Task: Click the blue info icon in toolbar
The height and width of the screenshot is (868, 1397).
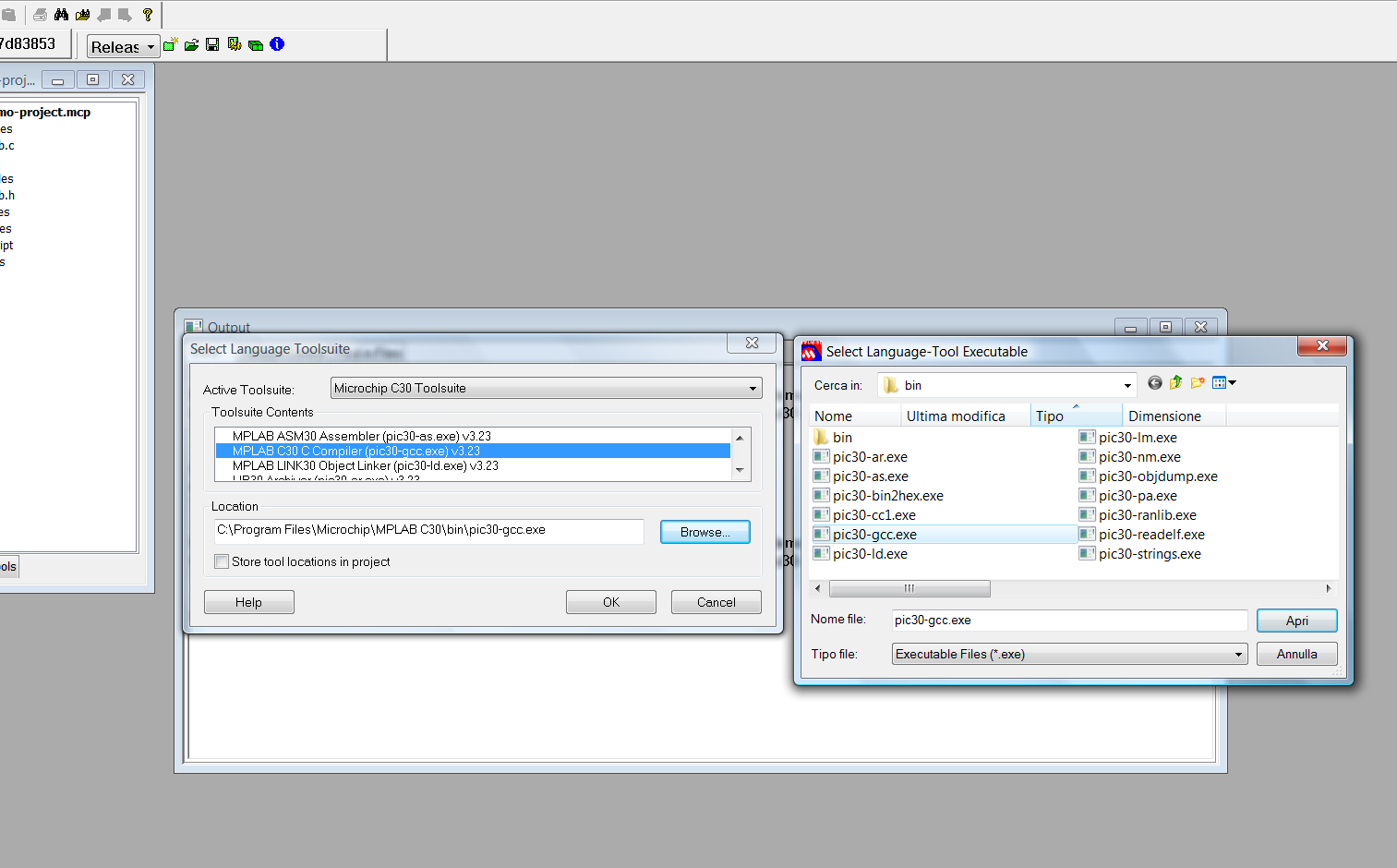Action: [277, 44]
